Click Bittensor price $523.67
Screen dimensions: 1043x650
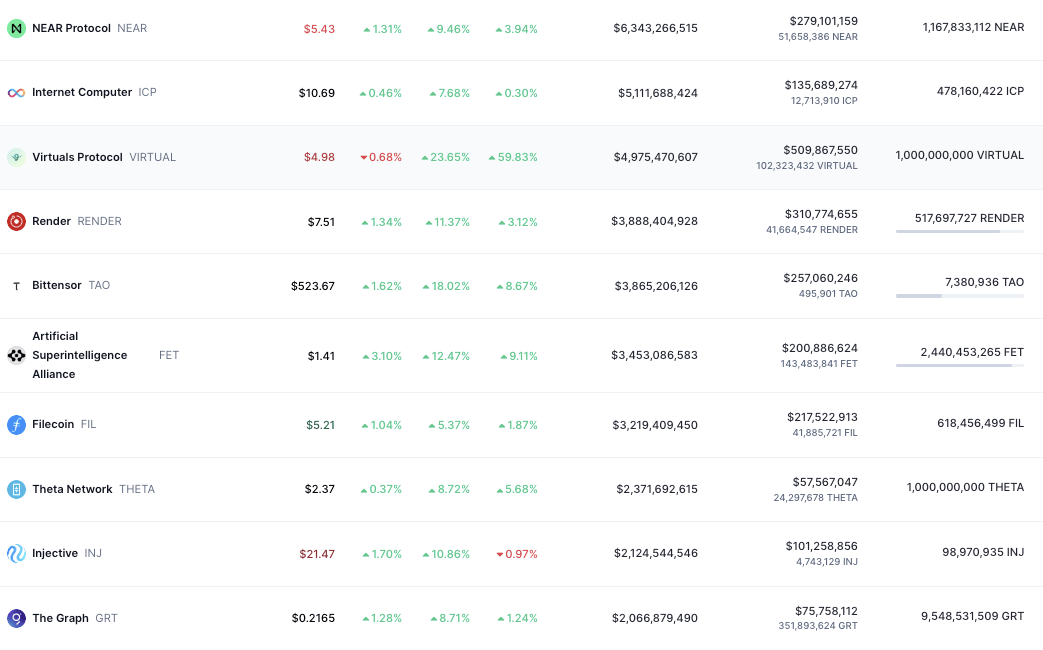313,285
